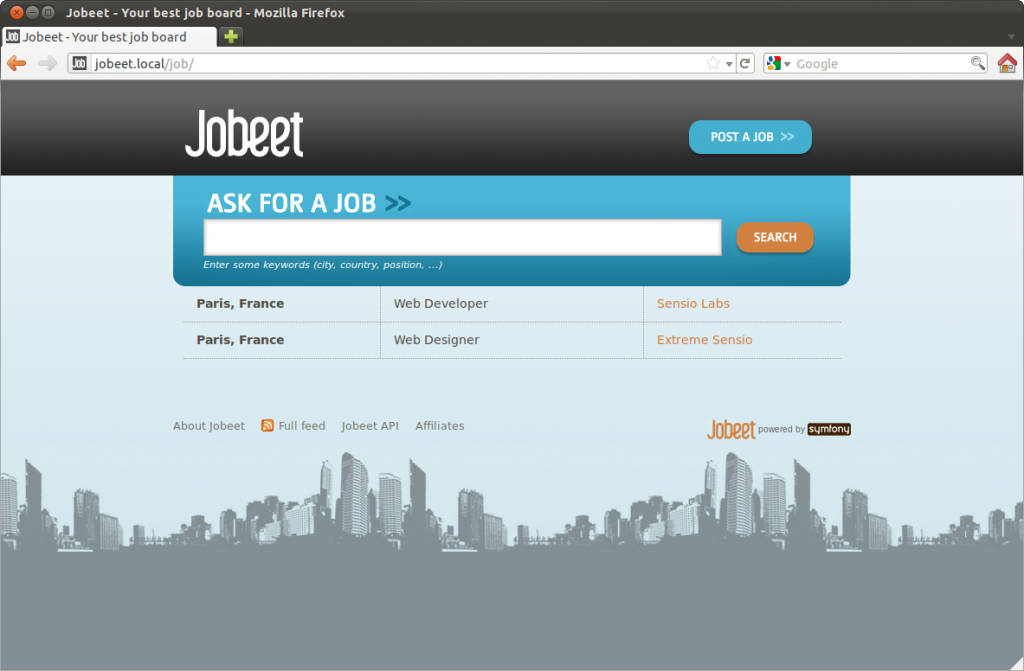
Task: Click the symfony logo in the footer
Action: click(x=828, y=430)
